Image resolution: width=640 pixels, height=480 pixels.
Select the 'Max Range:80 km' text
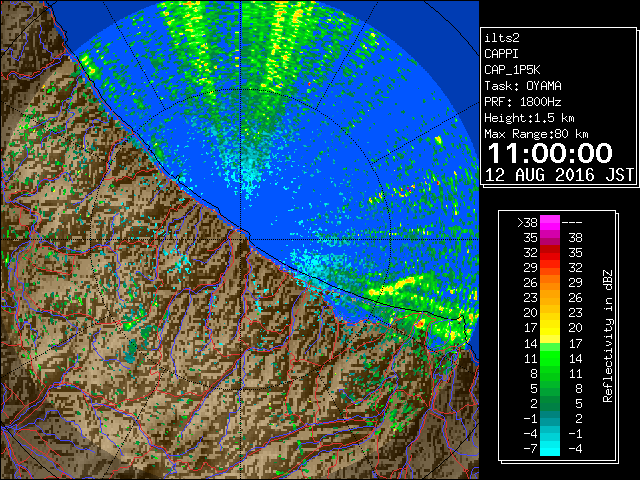[536, 134]
